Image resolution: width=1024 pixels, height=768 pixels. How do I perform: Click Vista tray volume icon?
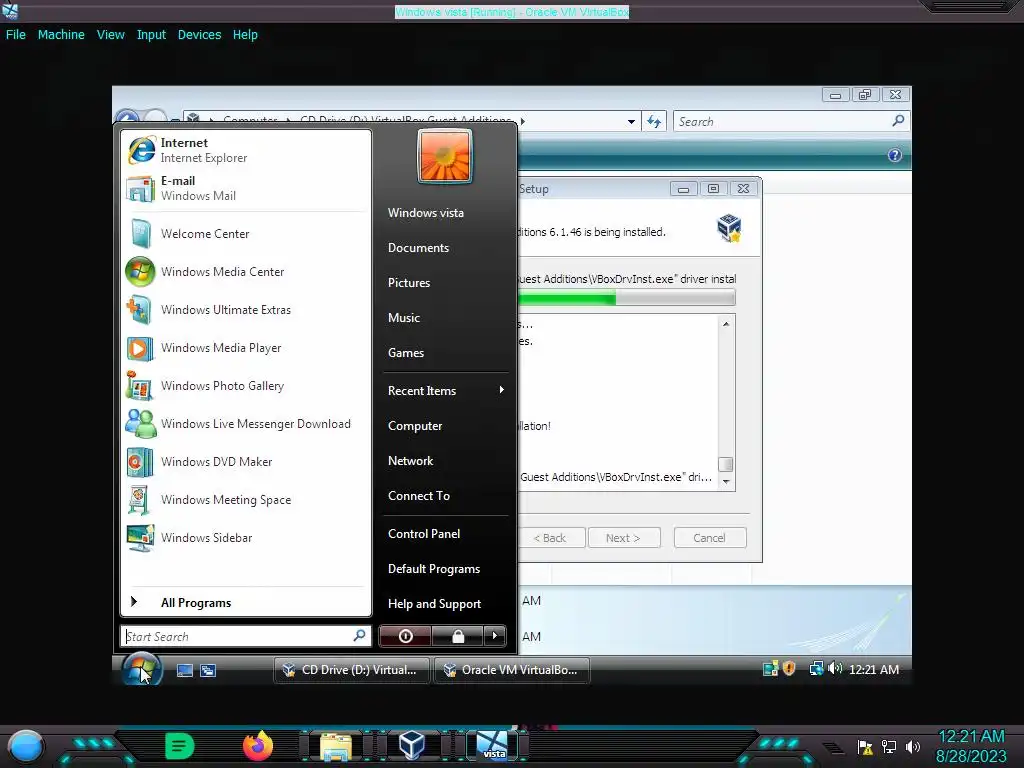point(835,669)
